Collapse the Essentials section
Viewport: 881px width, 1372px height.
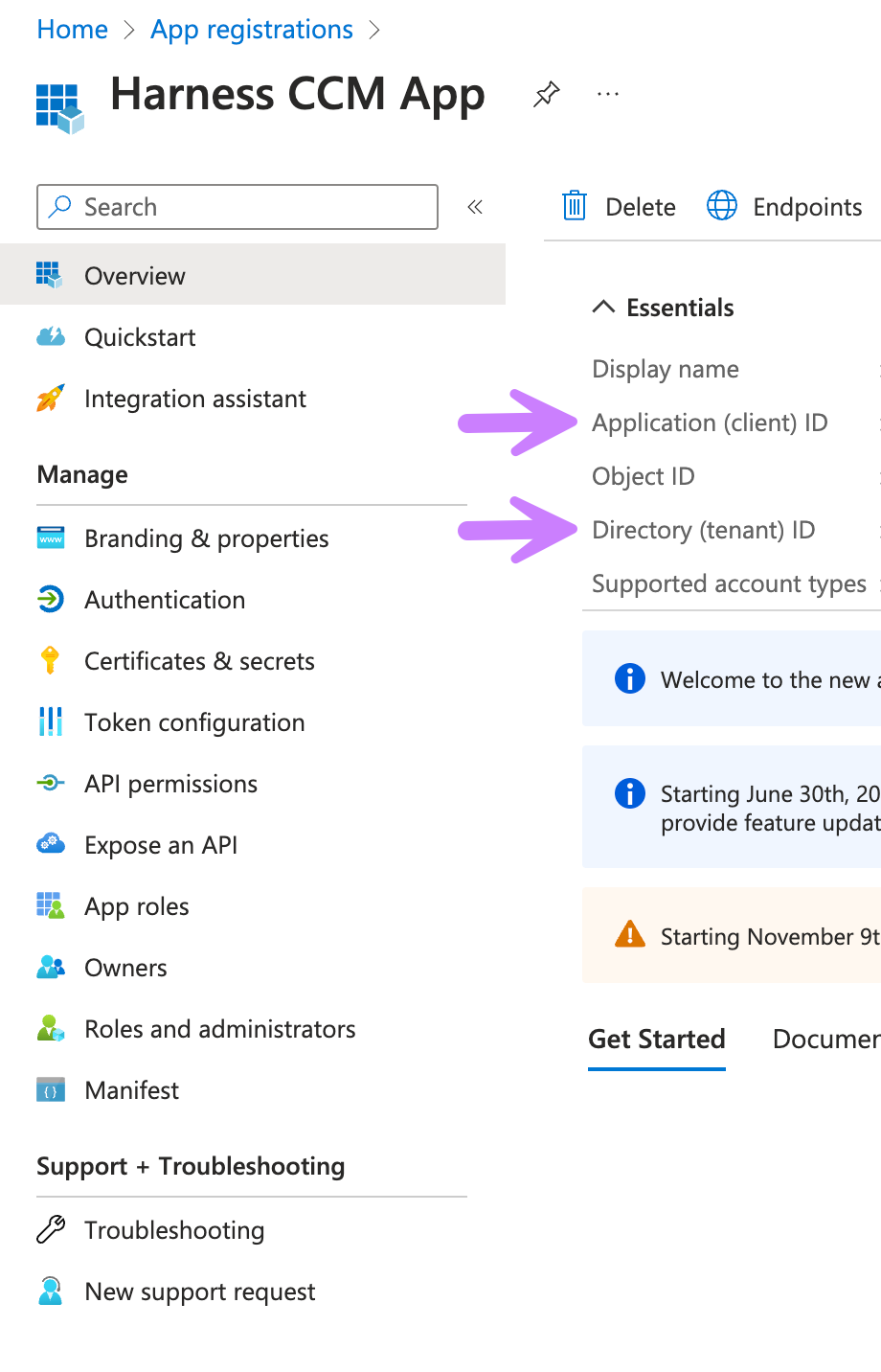coord(603,308)
